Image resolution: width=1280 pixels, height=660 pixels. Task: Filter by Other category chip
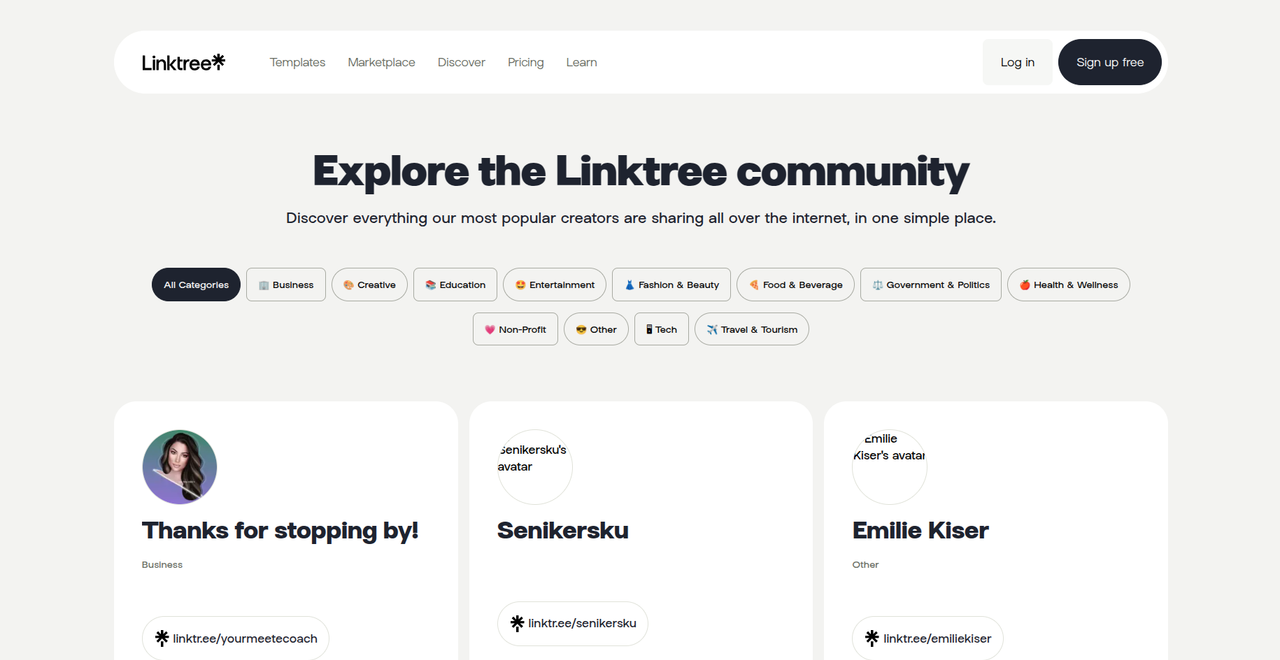tap(596, 329)
